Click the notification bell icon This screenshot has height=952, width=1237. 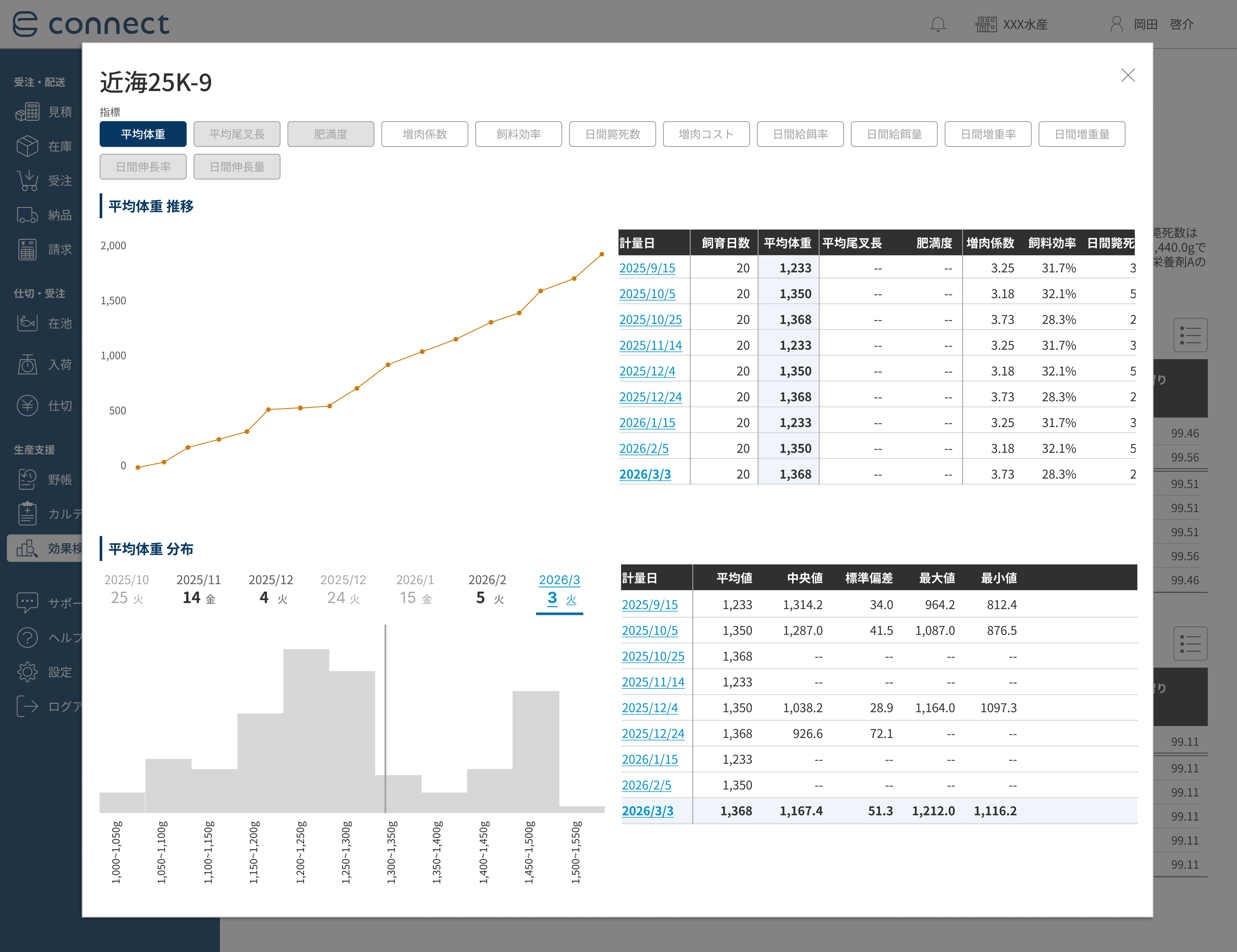938,24
